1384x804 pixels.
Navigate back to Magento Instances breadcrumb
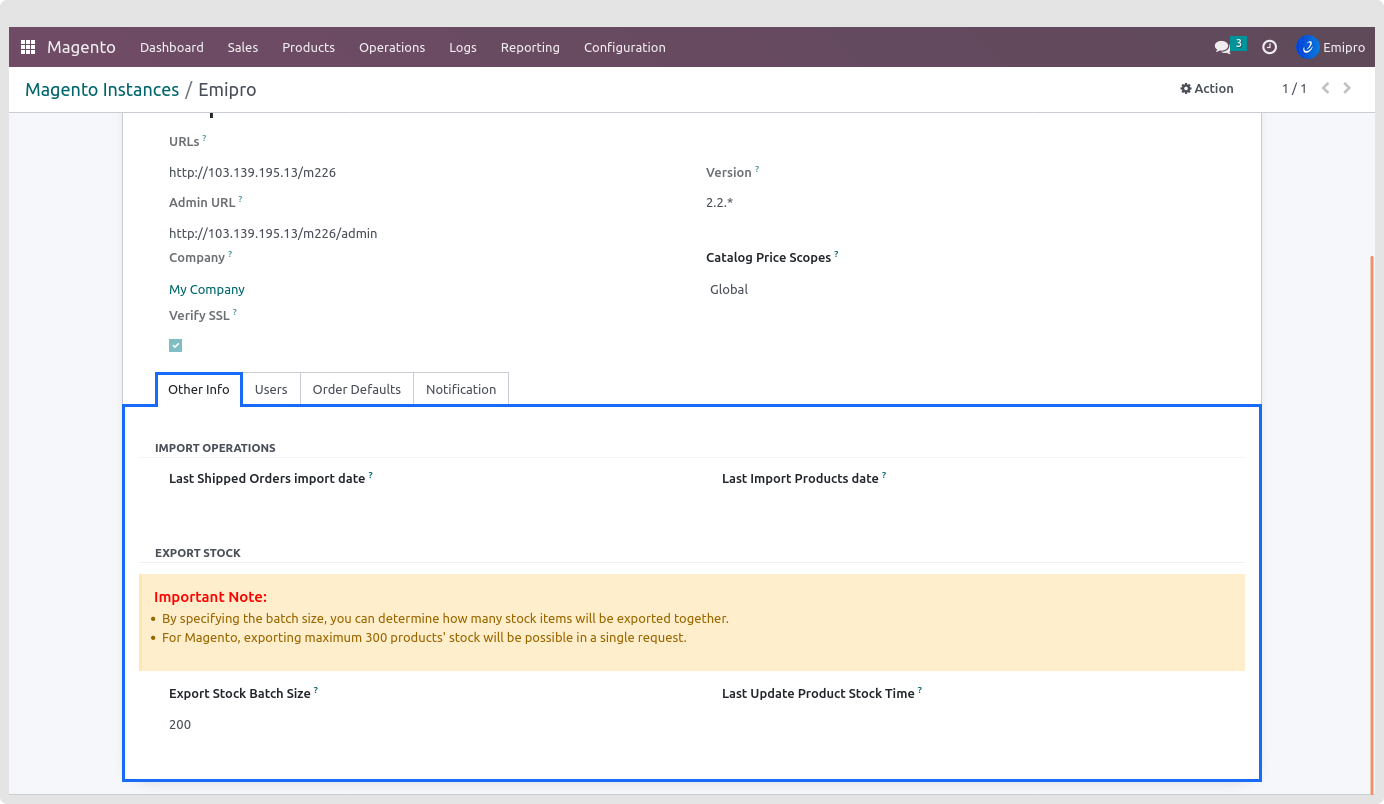[x=102, y=89]
